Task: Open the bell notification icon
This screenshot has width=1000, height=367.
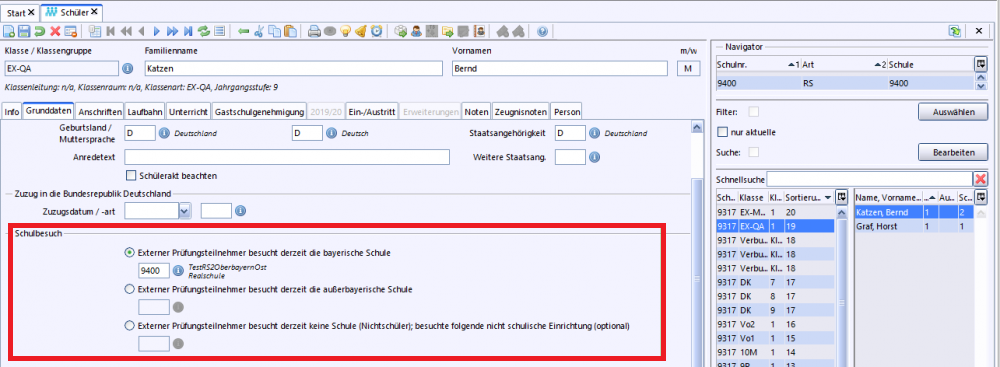Action: [361, 31]
